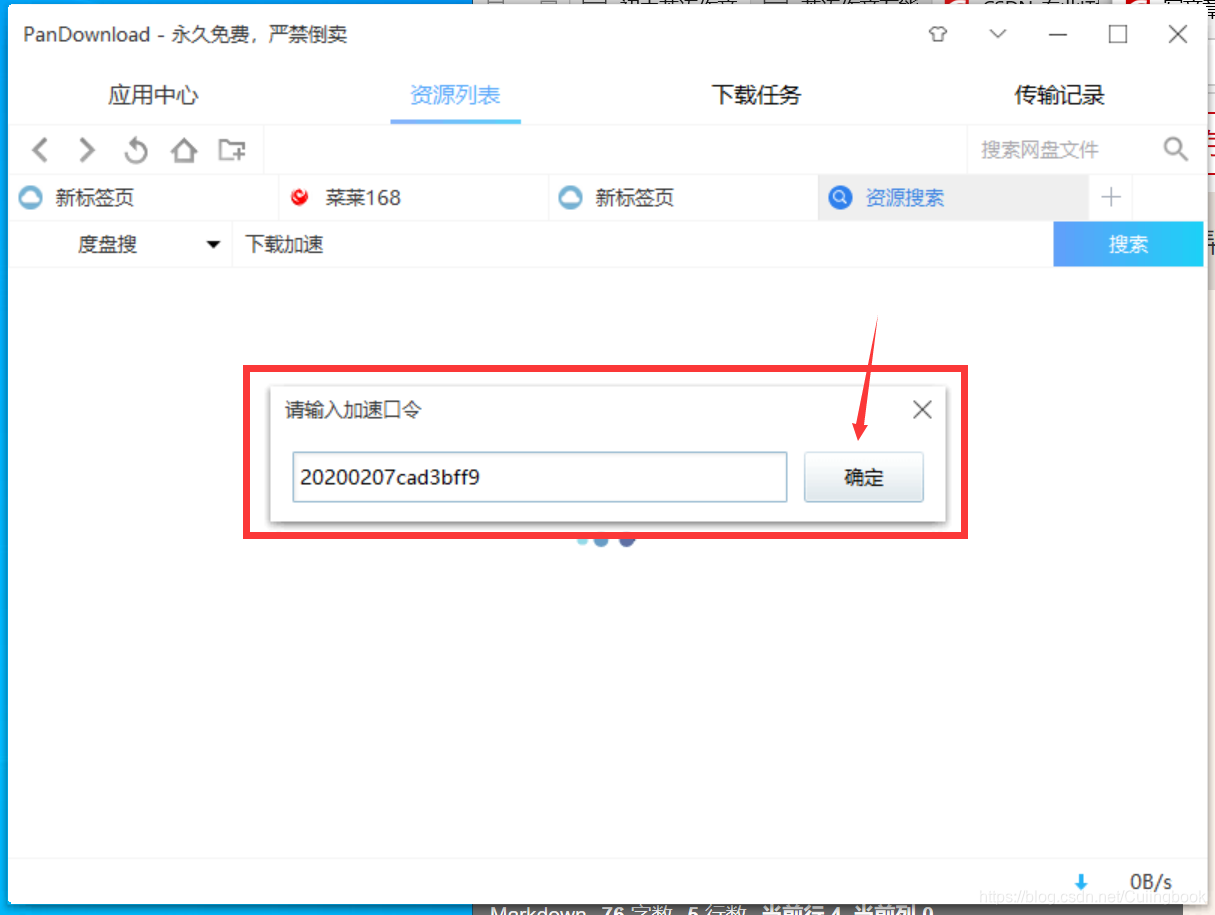Click the download speed arrow icon
The width and height of the screenshot is (1215, 915).
click(x=1081, y=882)
